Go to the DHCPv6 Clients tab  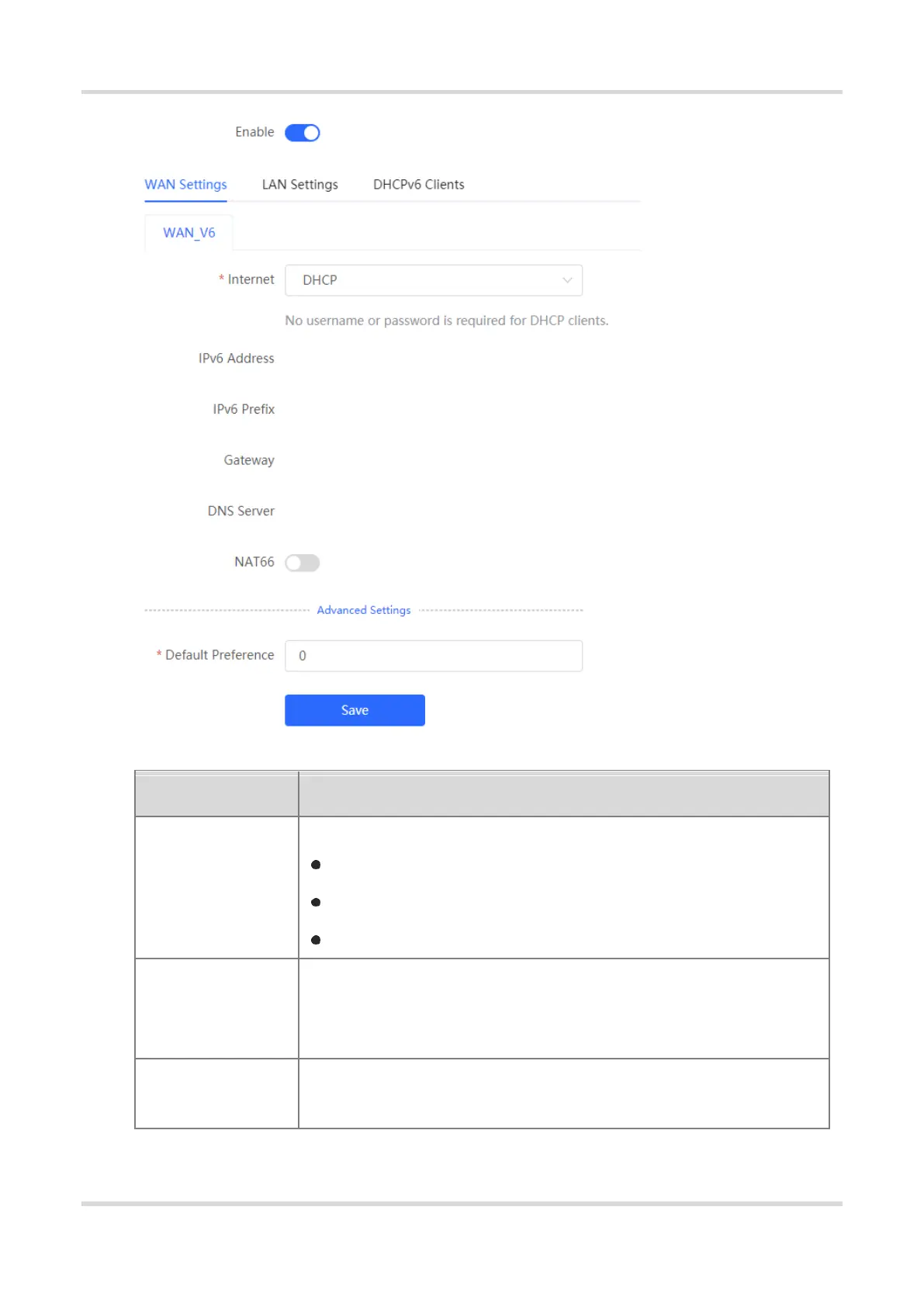(x=418, y=185)
